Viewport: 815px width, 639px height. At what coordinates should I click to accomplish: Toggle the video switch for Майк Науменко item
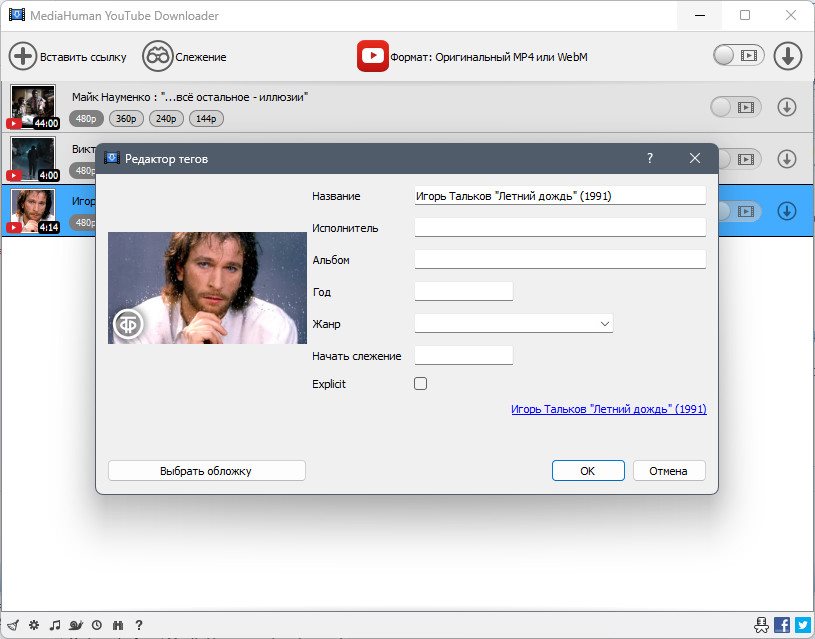click(x=736, y=108)
